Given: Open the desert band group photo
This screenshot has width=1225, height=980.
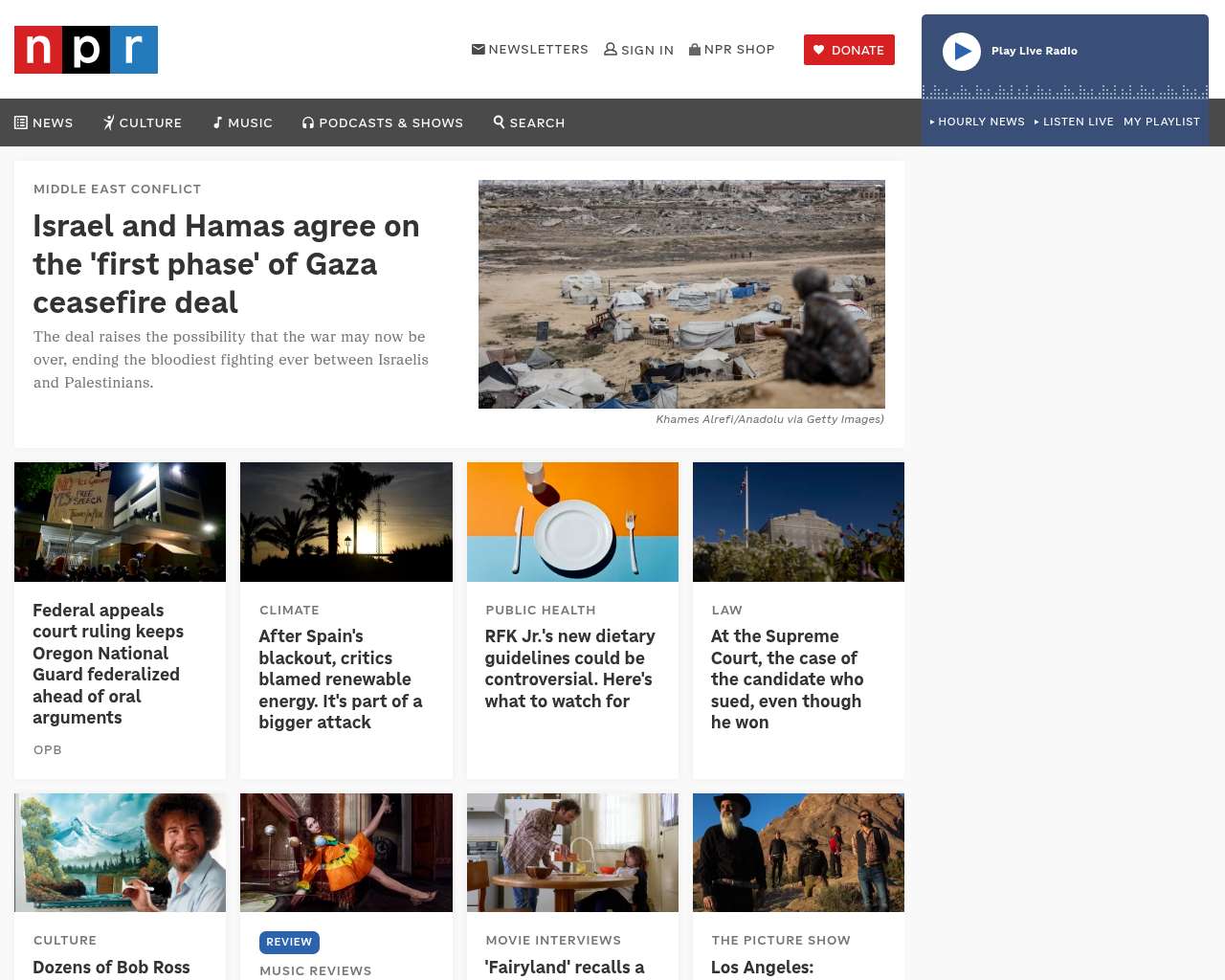Looking at the screenshot, I should 798,853.
